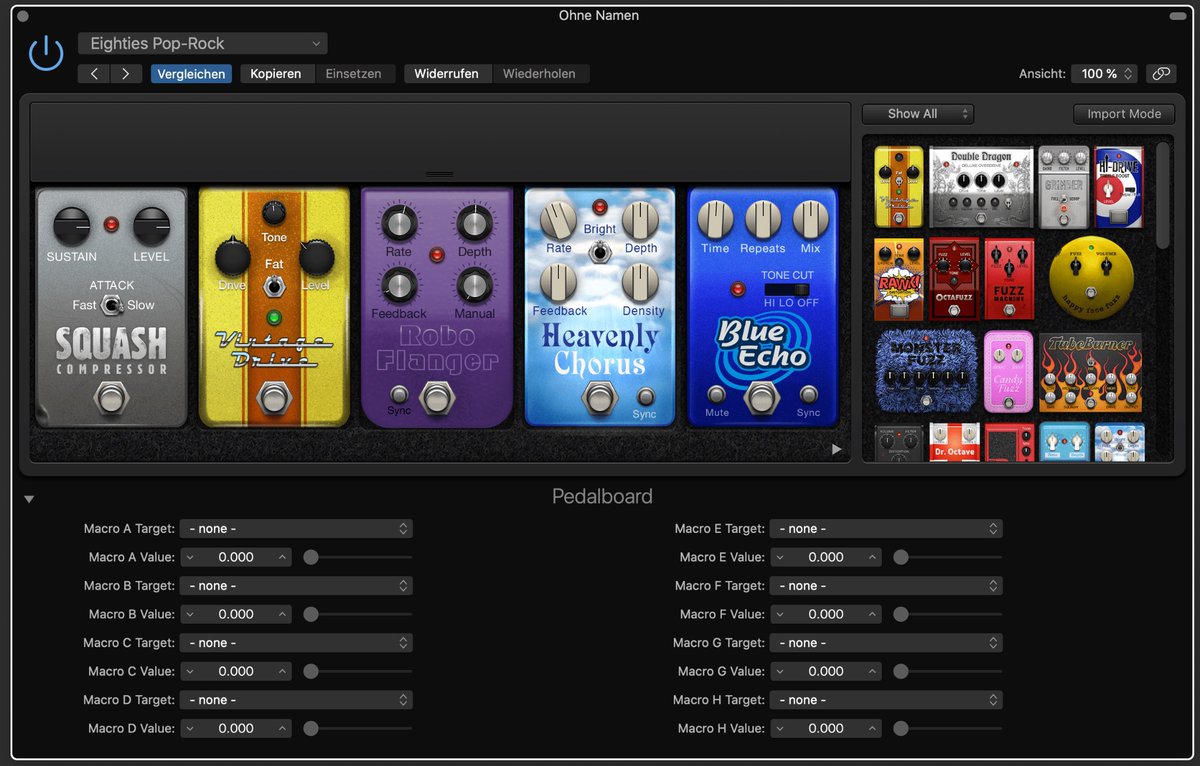The width and height of the screenshot is (1200, 766).
Task: Click the link chain icon near Ansicht
Action: pos(1160,74)
